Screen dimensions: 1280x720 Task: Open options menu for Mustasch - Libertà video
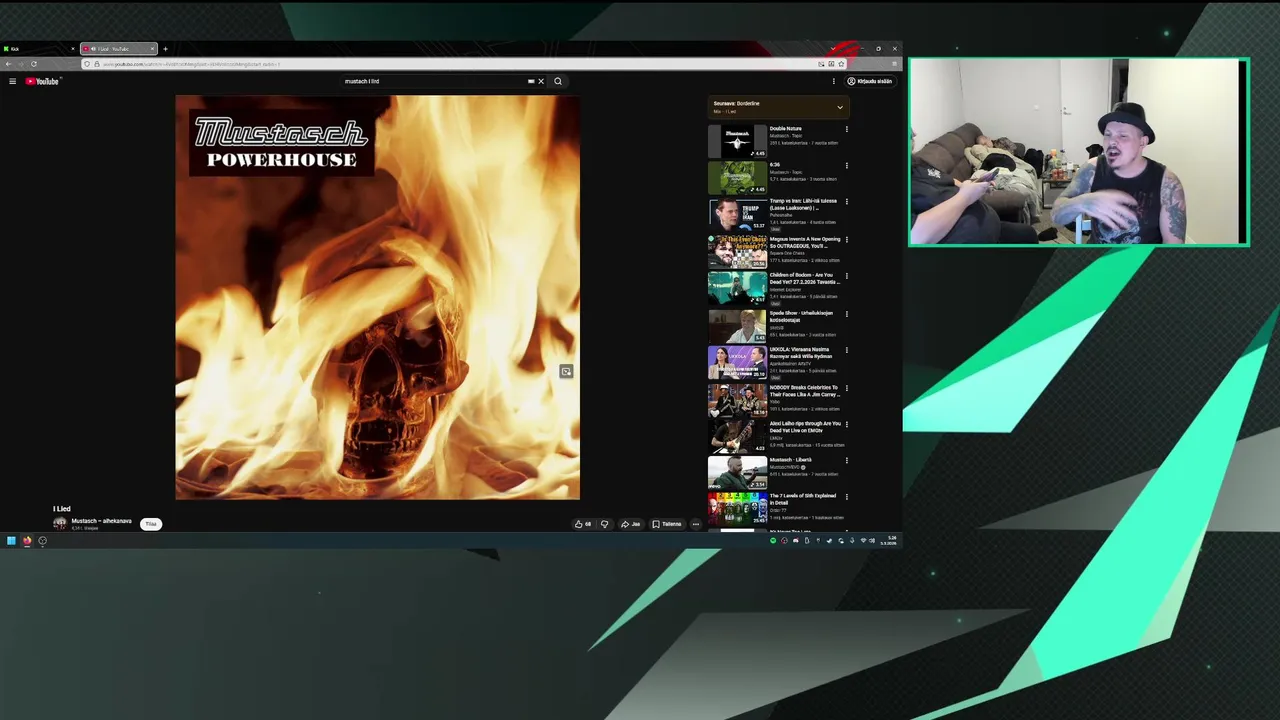click(846, 461)
